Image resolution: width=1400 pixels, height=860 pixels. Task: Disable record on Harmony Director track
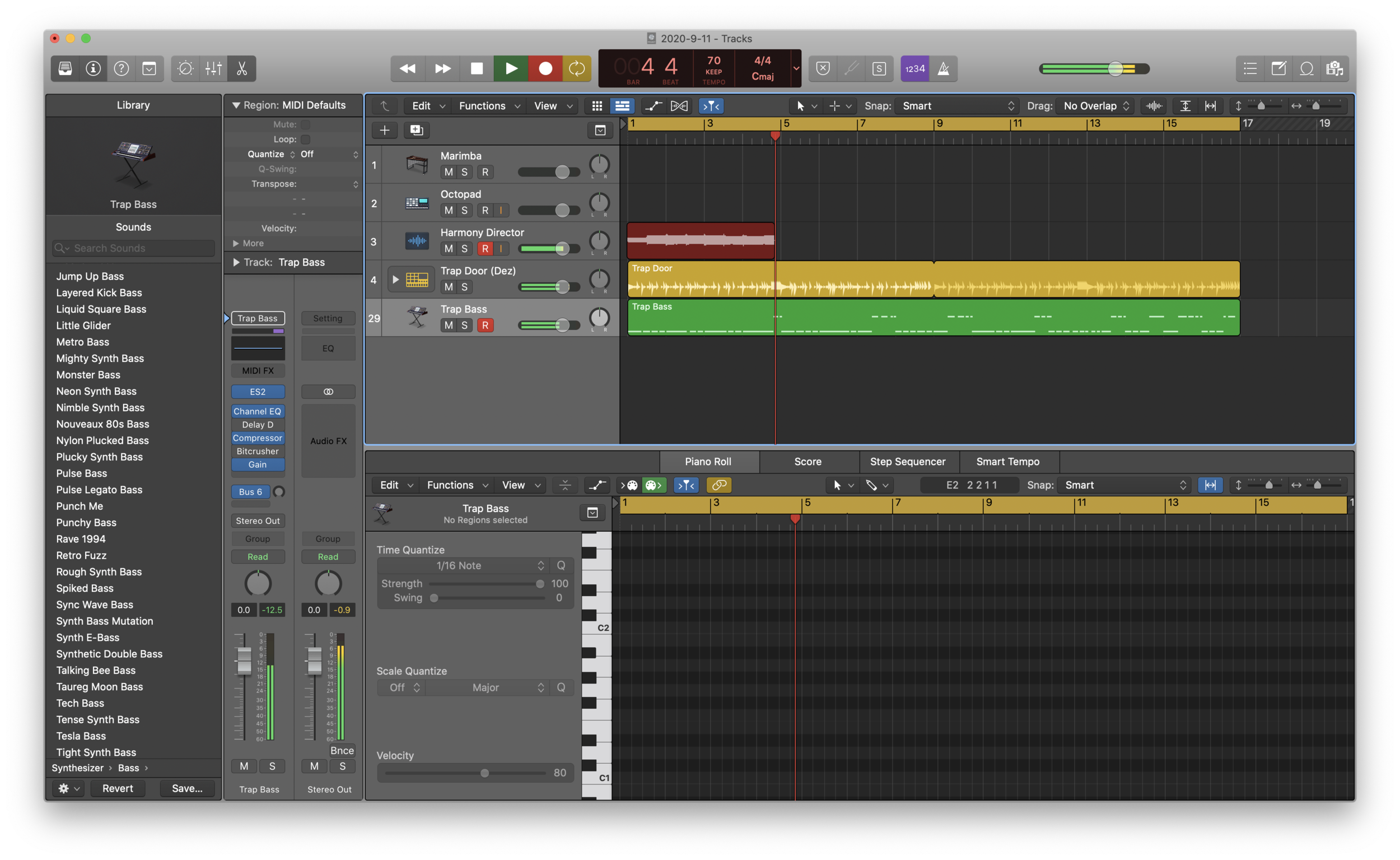click(x=485, y=249)
